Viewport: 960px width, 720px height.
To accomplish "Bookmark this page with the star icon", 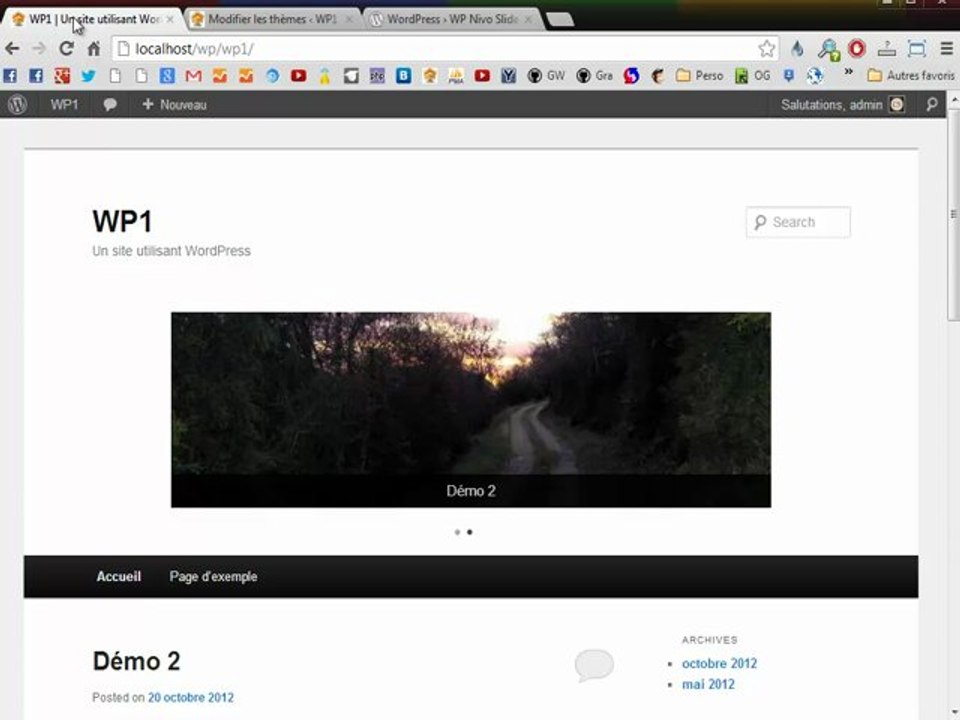I will 766,48.
